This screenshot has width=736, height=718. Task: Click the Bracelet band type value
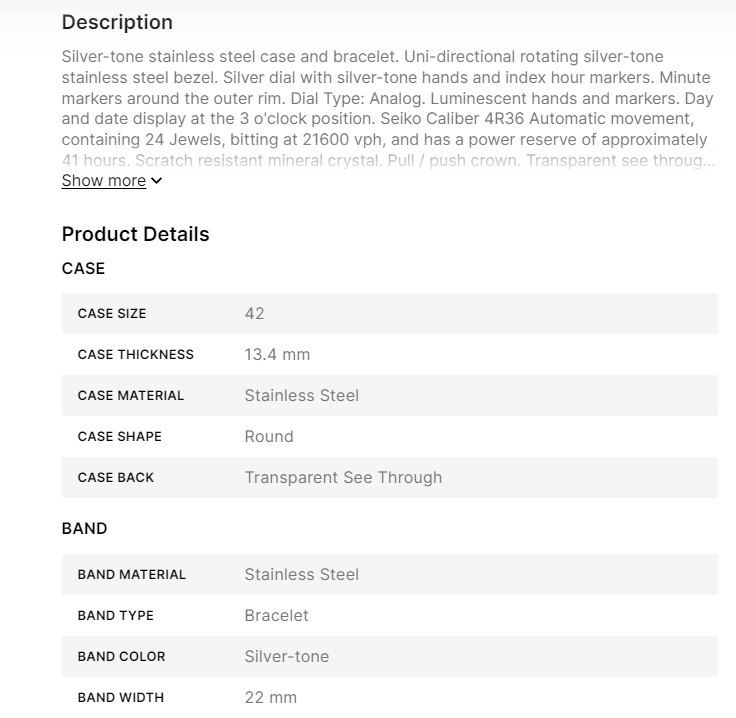coord(276,615)
